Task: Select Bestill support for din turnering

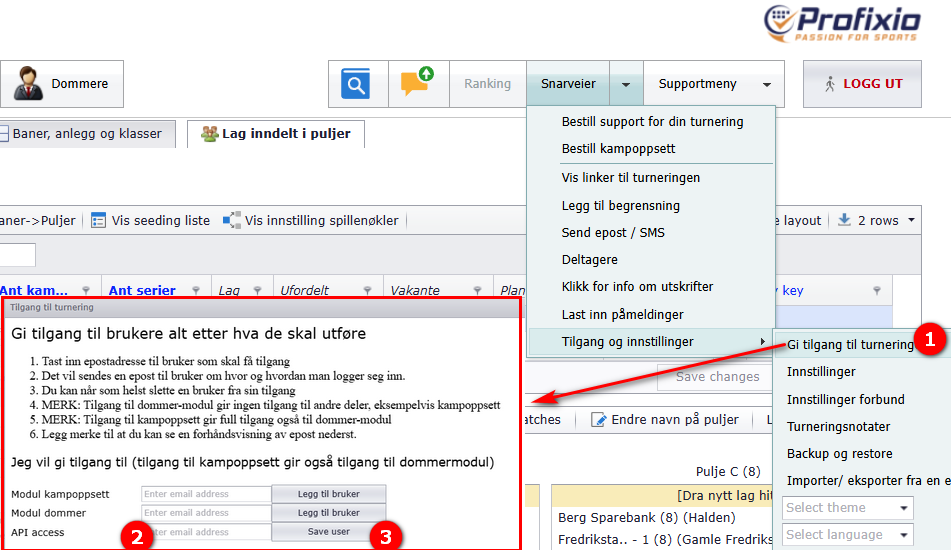Action: [652, 121]
